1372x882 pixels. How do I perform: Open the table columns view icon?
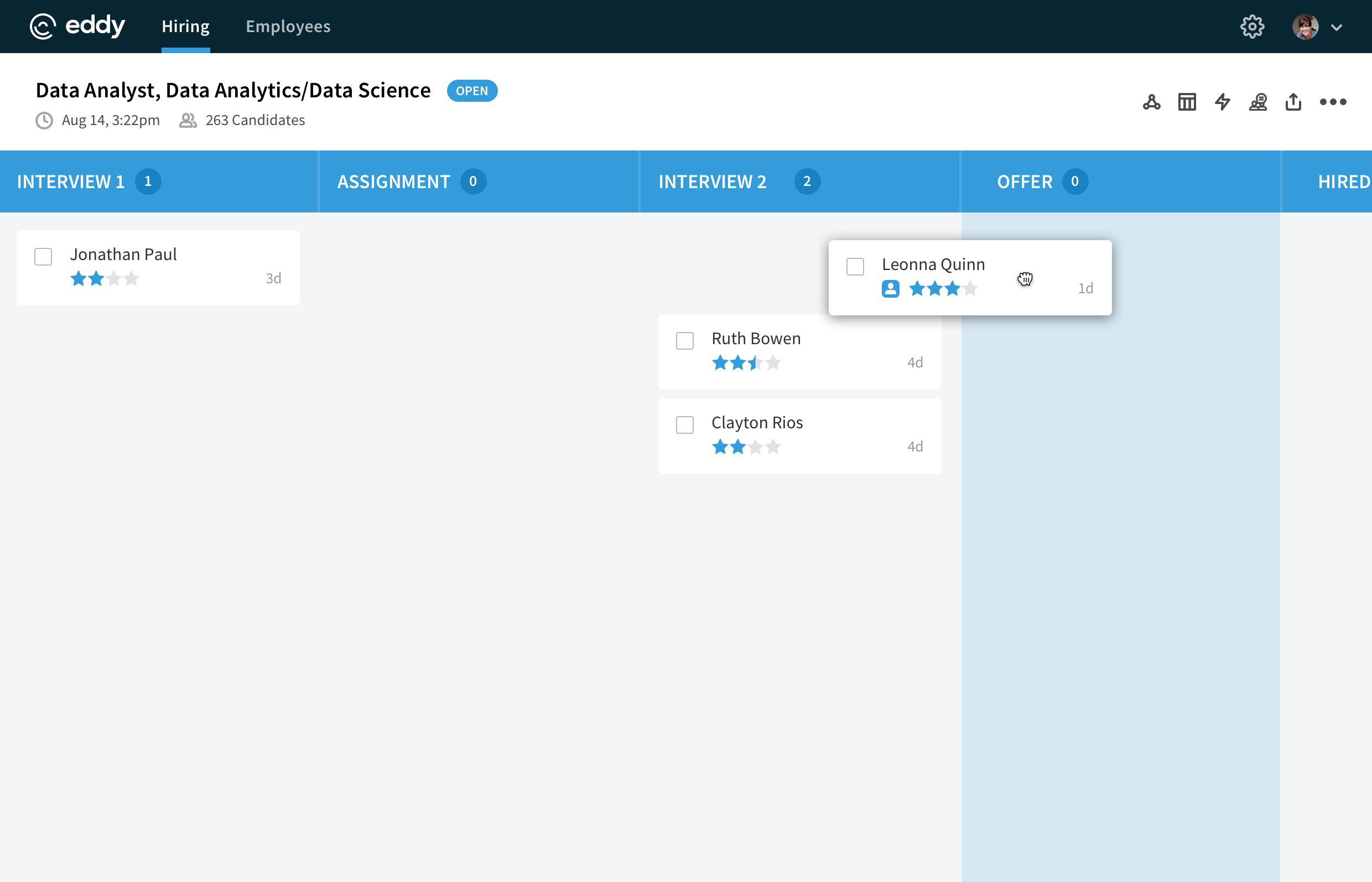point(1187,102)
